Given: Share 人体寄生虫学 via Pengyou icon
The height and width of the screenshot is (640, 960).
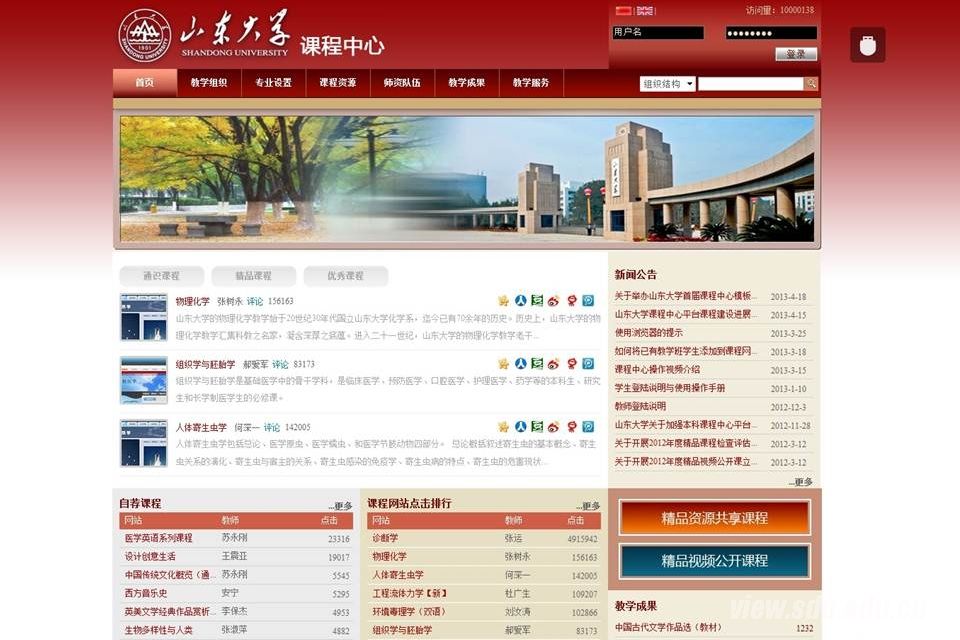Looking at the screenshot, I should pos(588,427).
